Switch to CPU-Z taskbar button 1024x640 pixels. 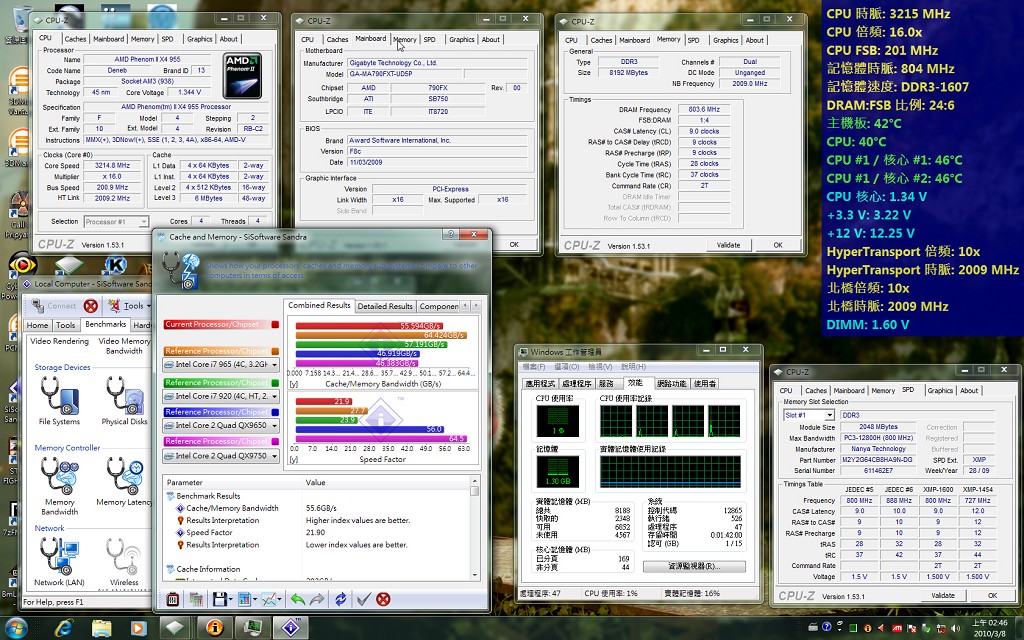coord(174,628)
